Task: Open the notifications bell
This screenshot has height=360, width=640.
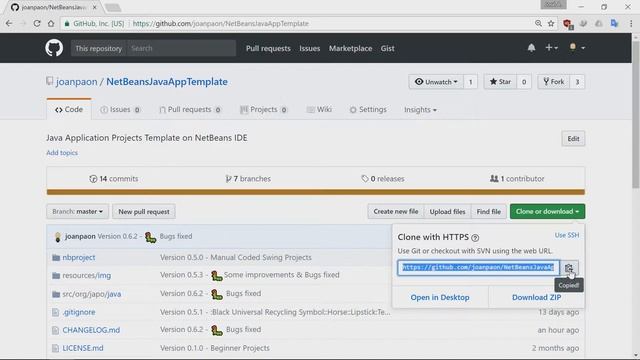Action: 531,48
